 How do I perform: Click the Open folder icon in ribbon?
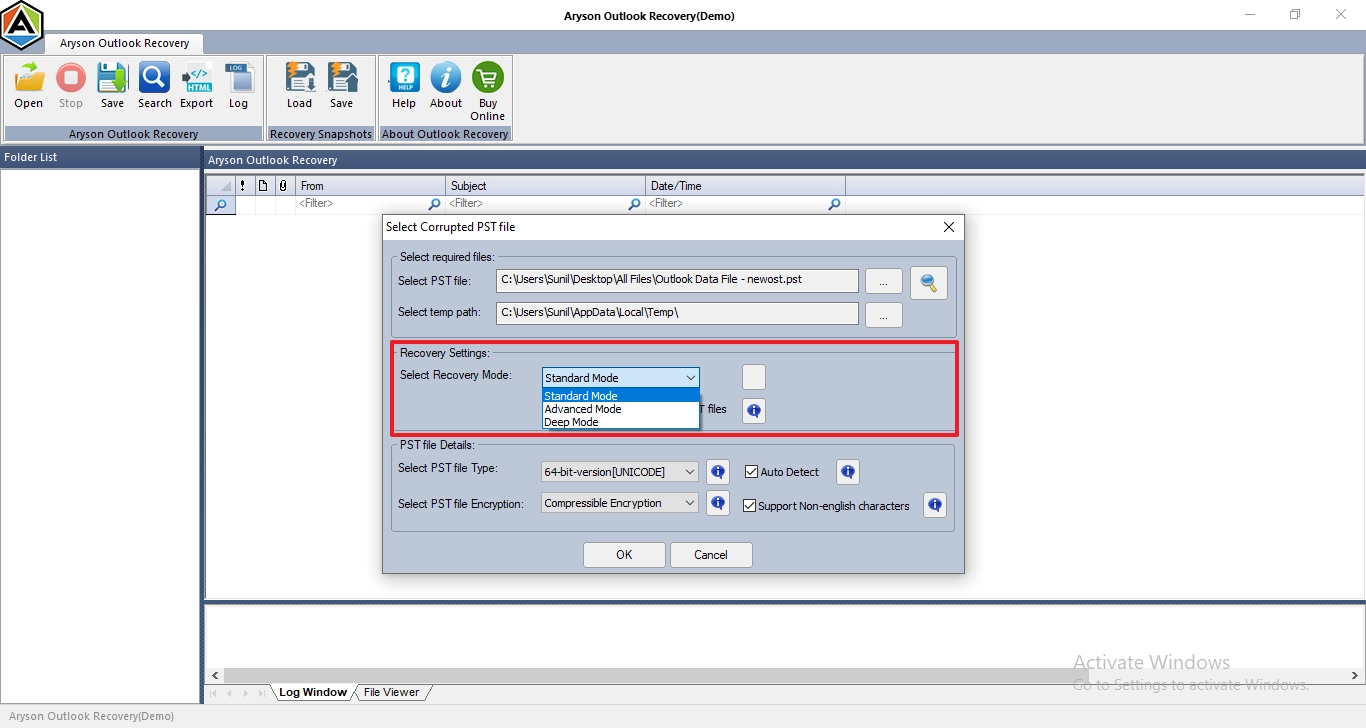point(29,78)
